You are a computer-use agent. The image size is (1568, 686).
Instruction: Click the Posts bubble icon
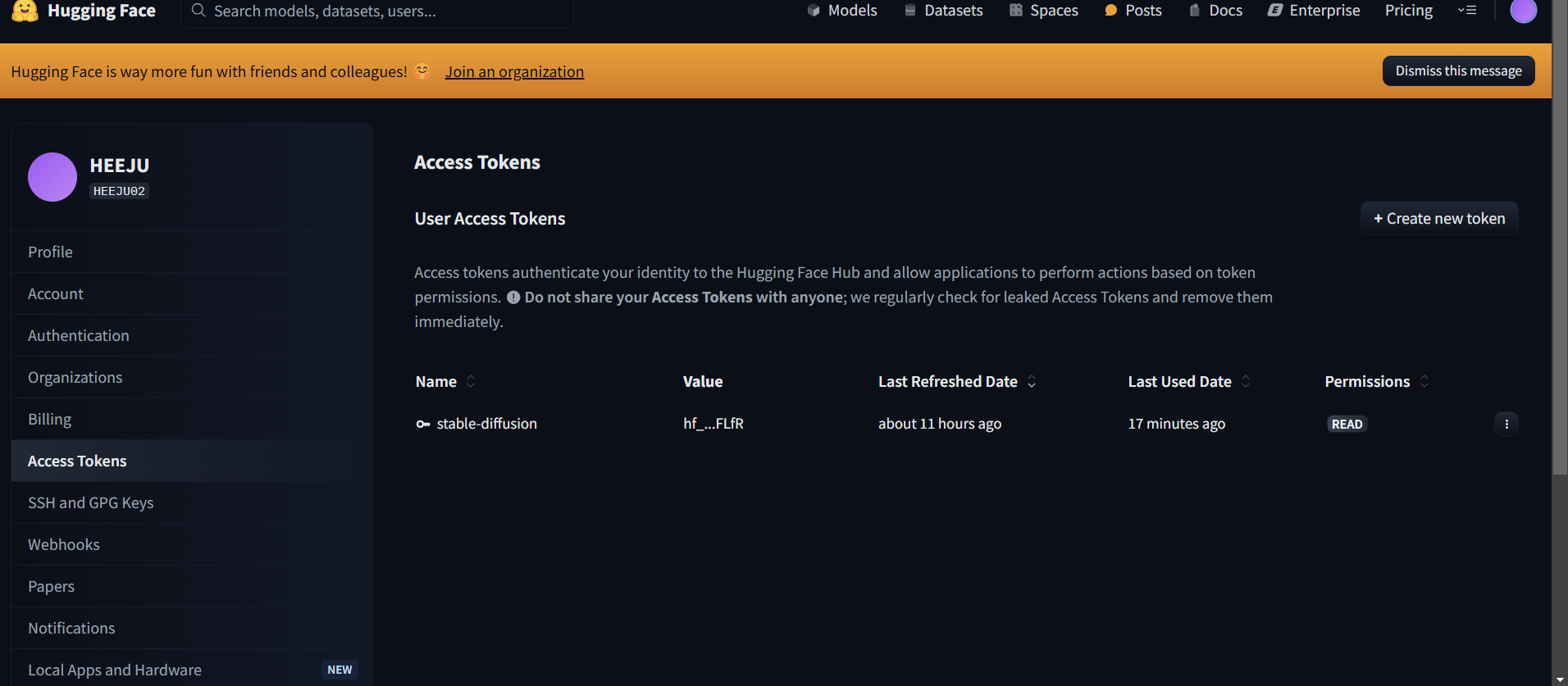pos(1111,11)
